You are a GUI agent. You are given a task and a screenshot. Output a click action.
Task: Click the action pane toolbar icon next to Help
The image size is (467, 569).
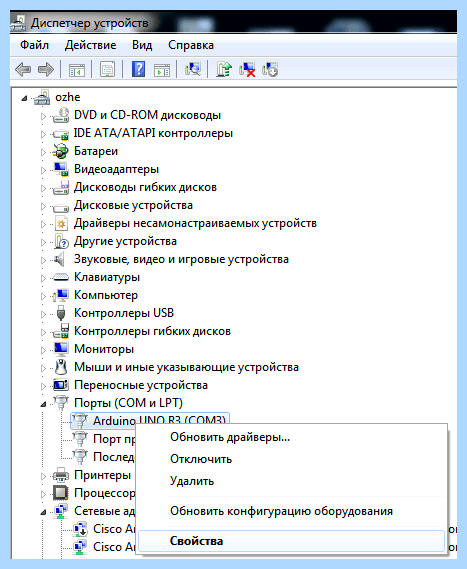tap(162, 69)
